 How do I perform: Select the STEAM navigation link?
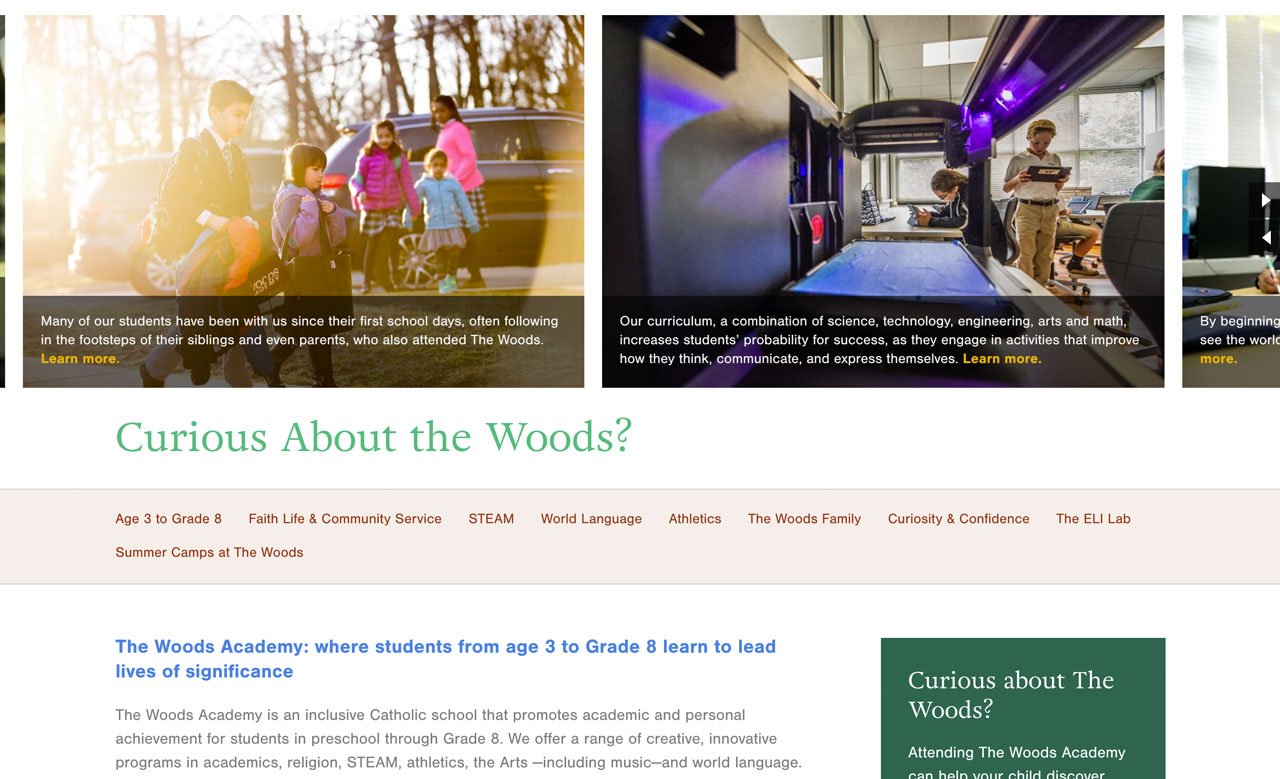point(491,518)
